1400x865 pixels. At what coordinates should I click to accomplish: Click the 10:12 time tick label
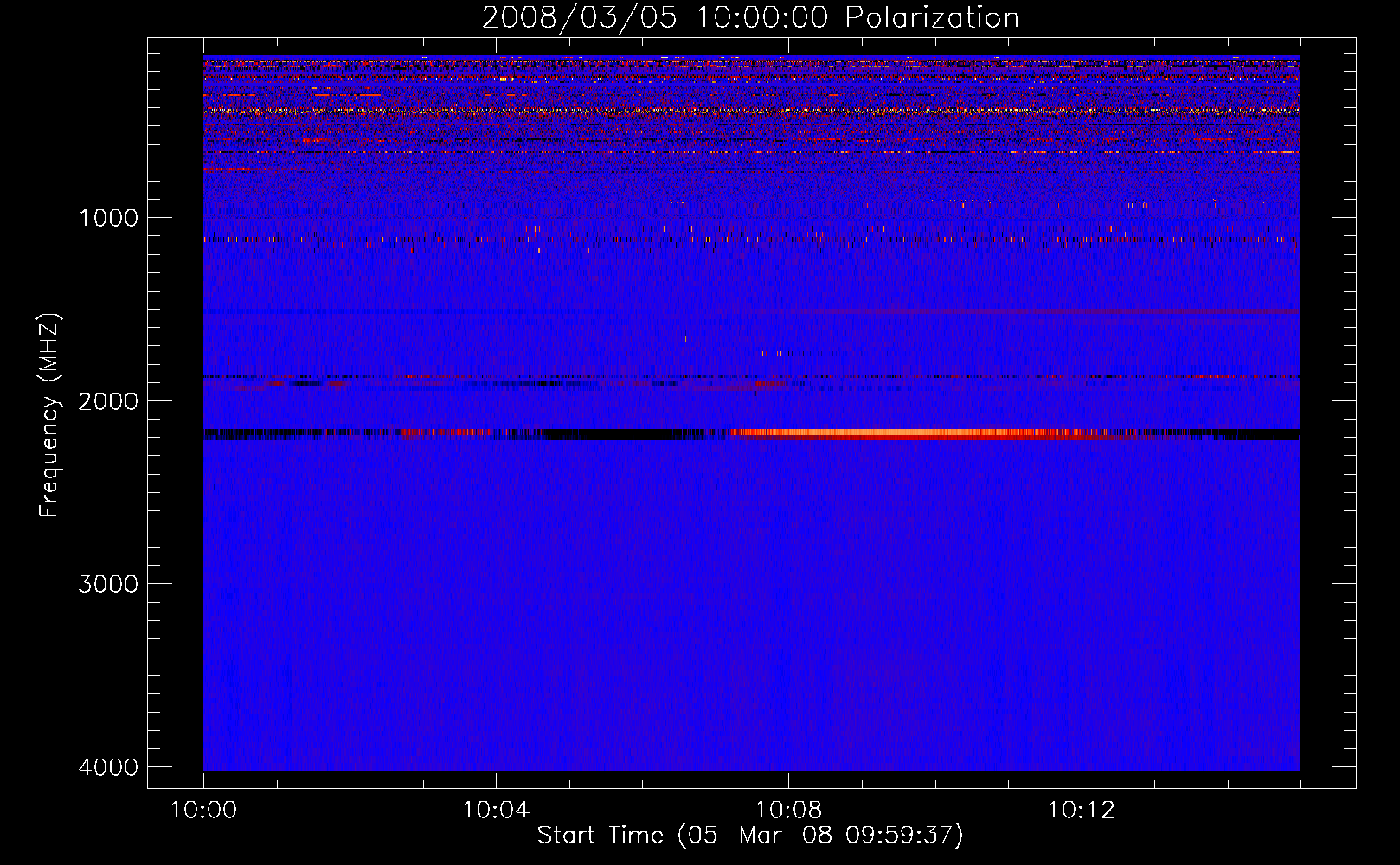[1081, 811]
